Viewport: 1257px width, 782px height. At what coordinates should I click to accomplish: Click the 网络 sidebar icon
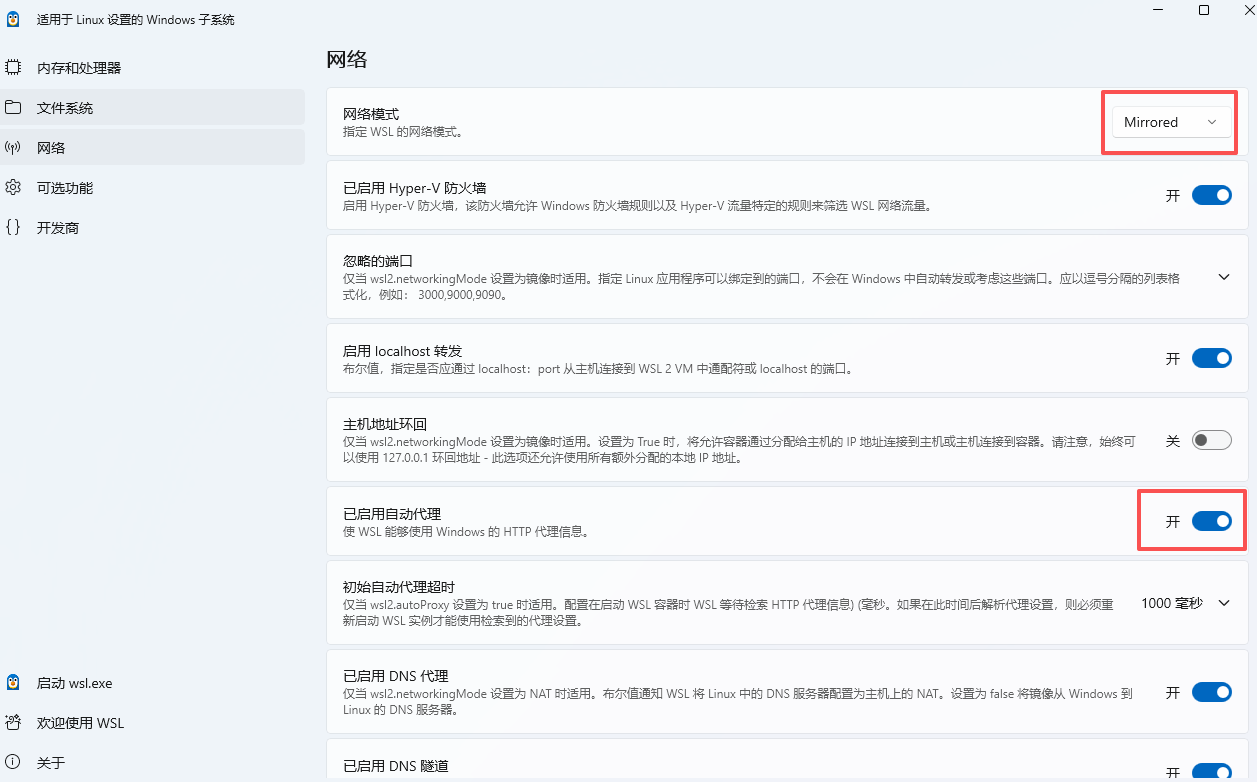pos(13,147)
